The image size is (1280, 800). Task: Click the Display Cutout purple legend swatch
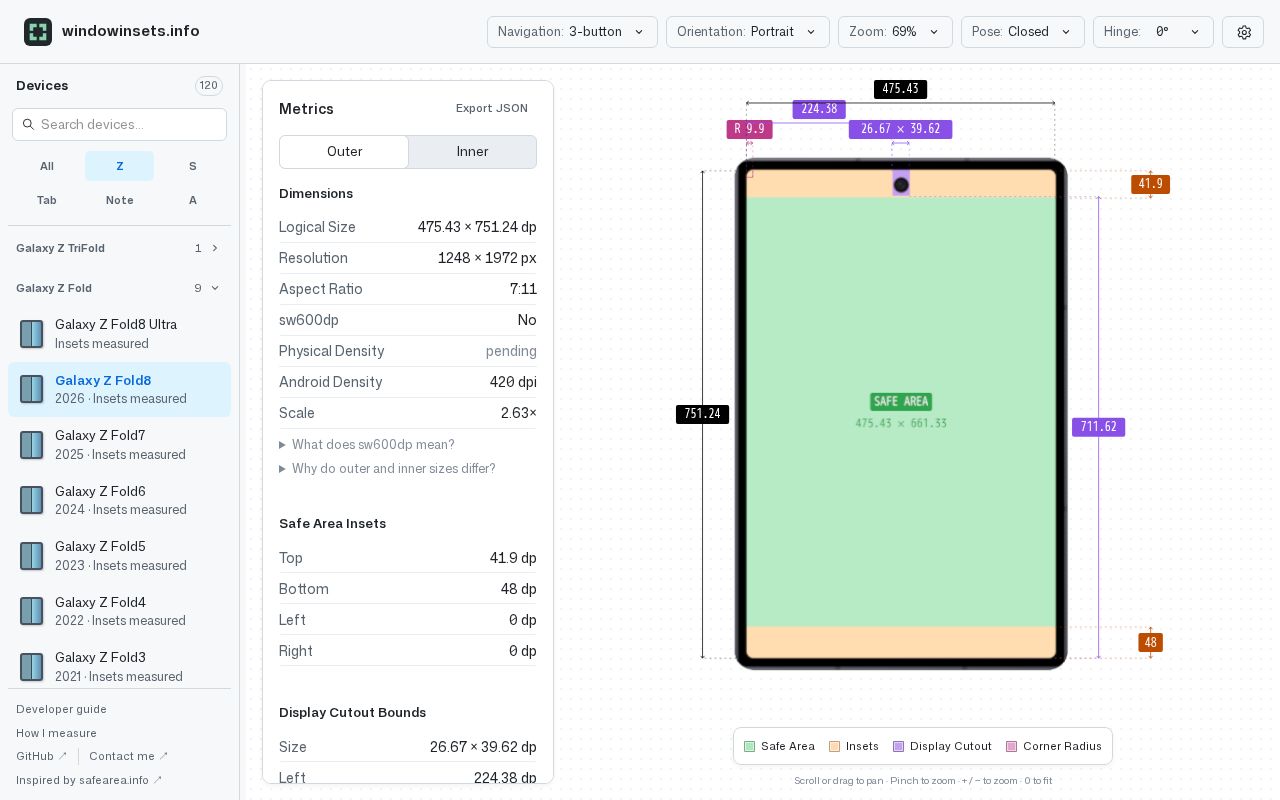coord(899,746)
